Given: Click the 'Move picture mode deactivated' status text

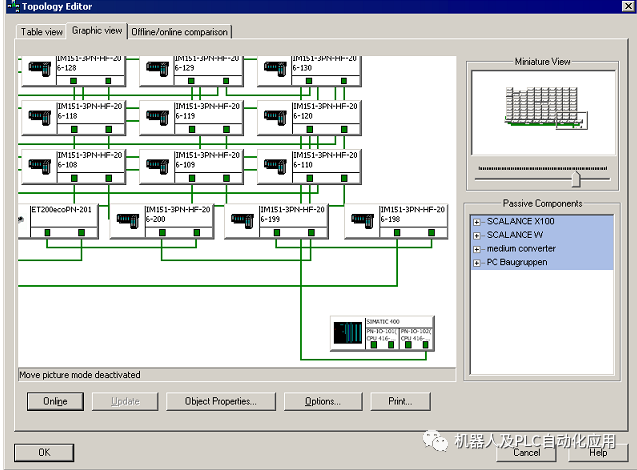Looking at the screenshot, I should coord(80,375).
